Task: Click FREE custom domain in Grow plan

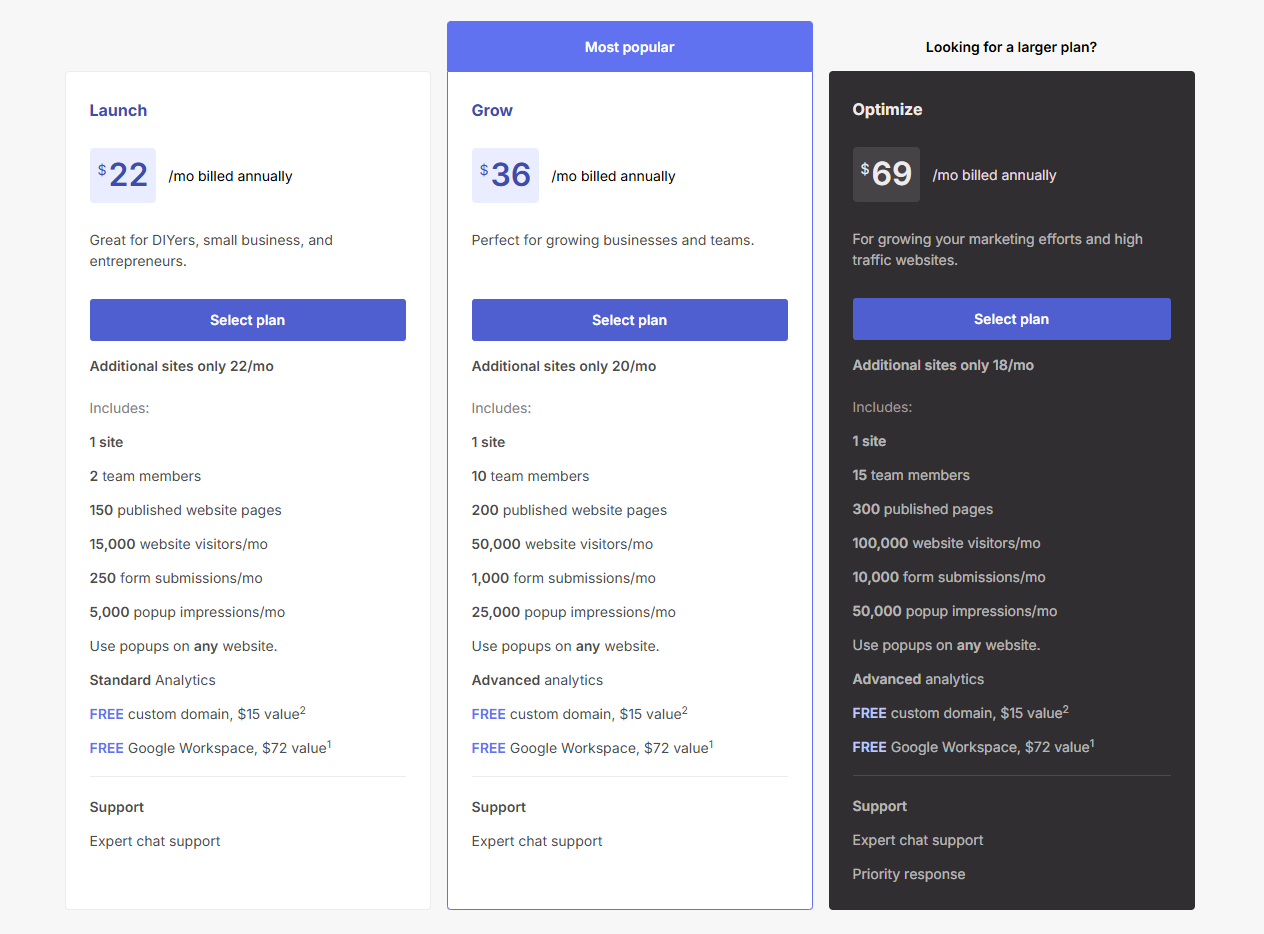Action: tap(579, 714)
